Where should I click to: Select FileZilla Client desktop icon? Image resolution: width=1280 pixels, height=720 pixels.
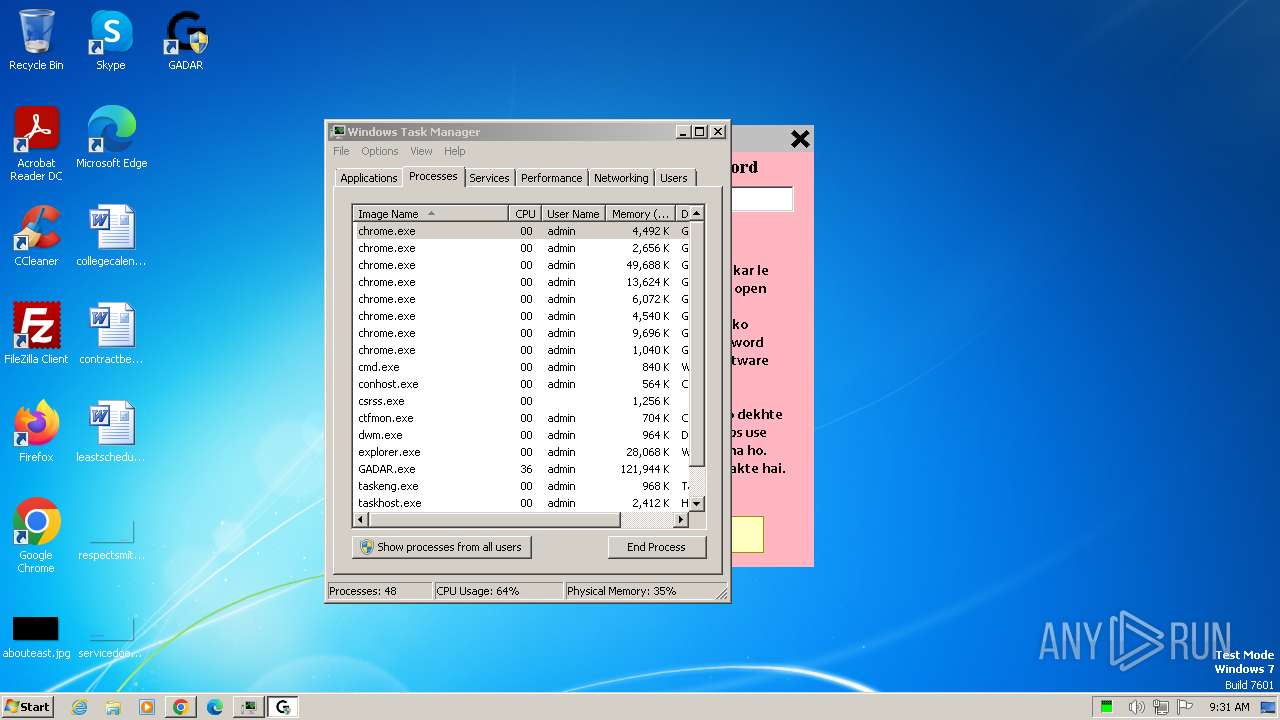click(36, 333)
